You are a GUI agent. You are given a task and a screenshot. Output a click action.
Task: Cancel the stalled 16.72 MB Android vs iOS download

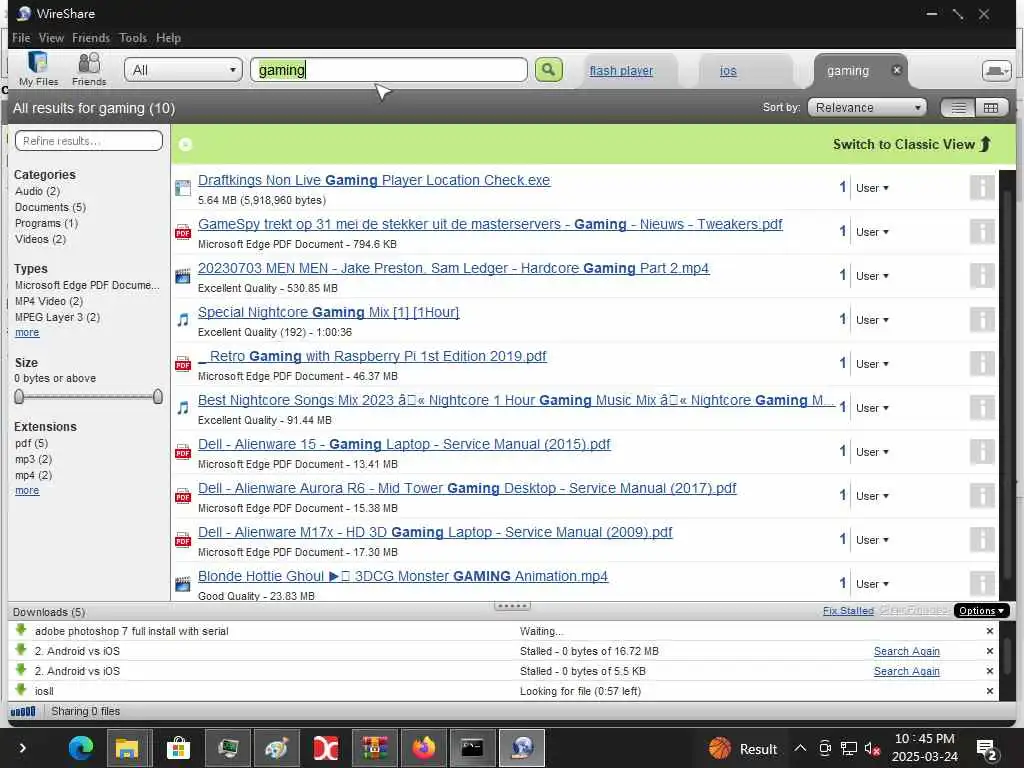pos(989,651)
